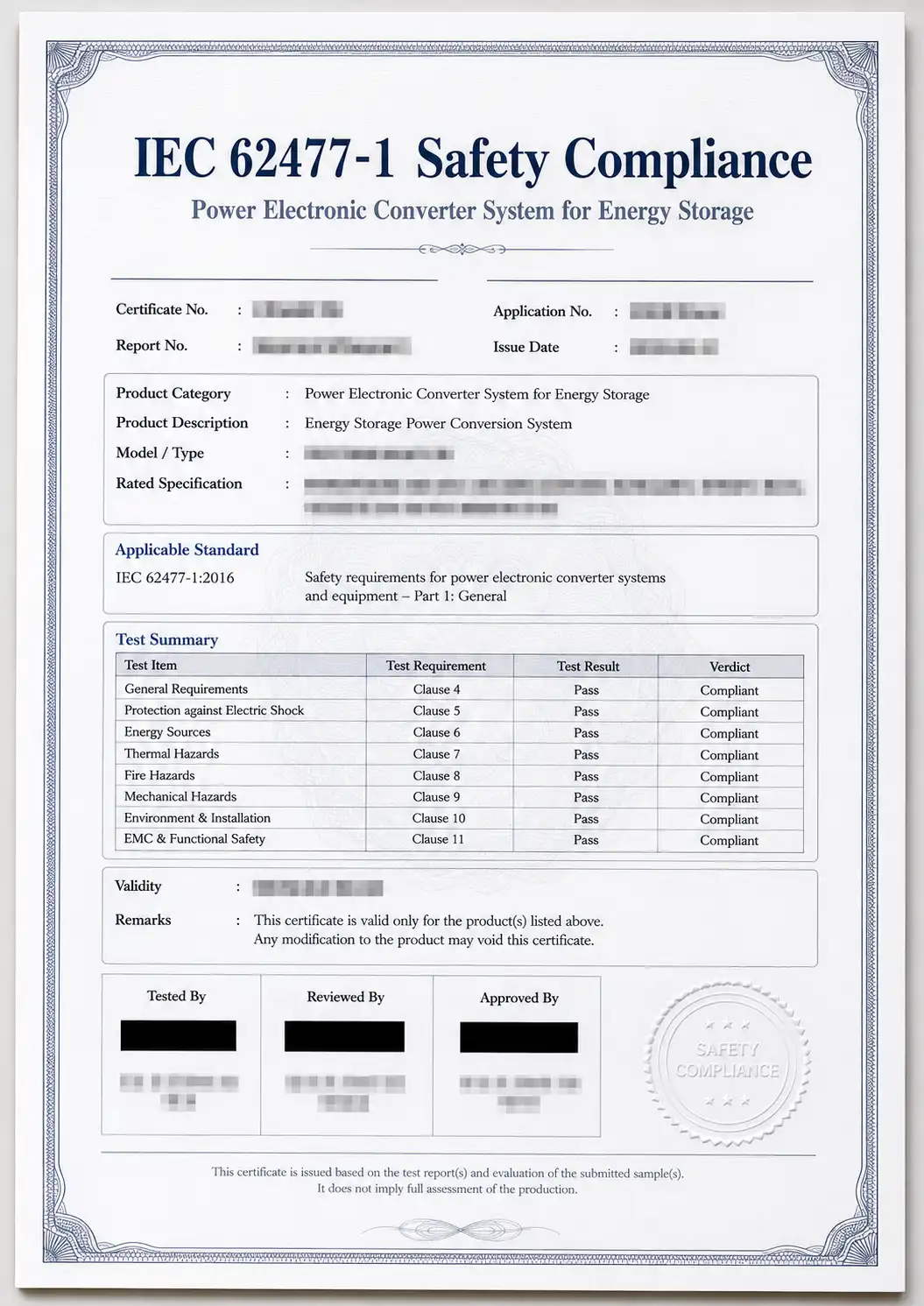Click the IEC 62477-1:2016 standard text
Image resolution: width=924 pixels, height=1306 pixels.
pos(175,578)
